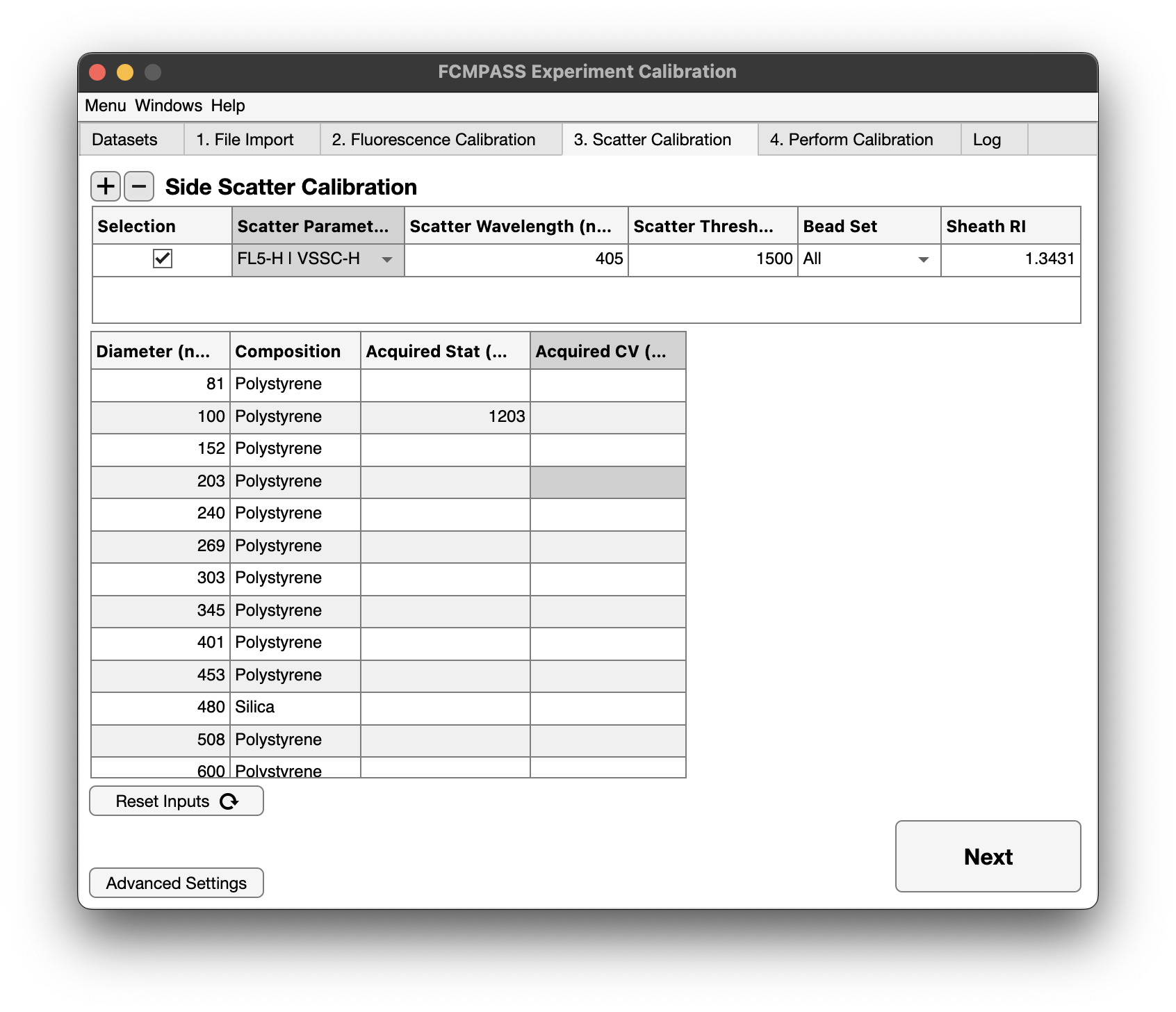Viewport: 1176px width, 1012px height.
Task: Click the Bead Set column header
Action: pos(869,226)
